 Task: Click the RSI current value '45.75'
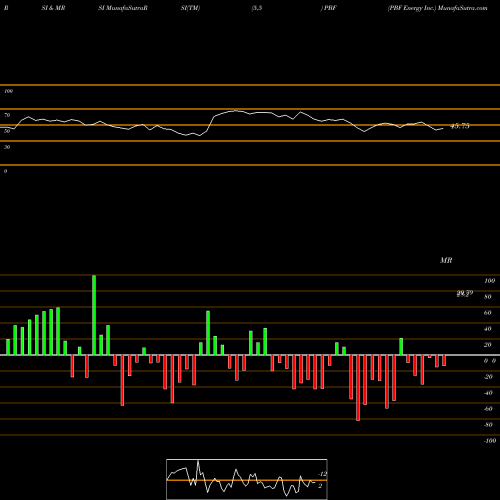pyautogui.click(x=460, y=126)
